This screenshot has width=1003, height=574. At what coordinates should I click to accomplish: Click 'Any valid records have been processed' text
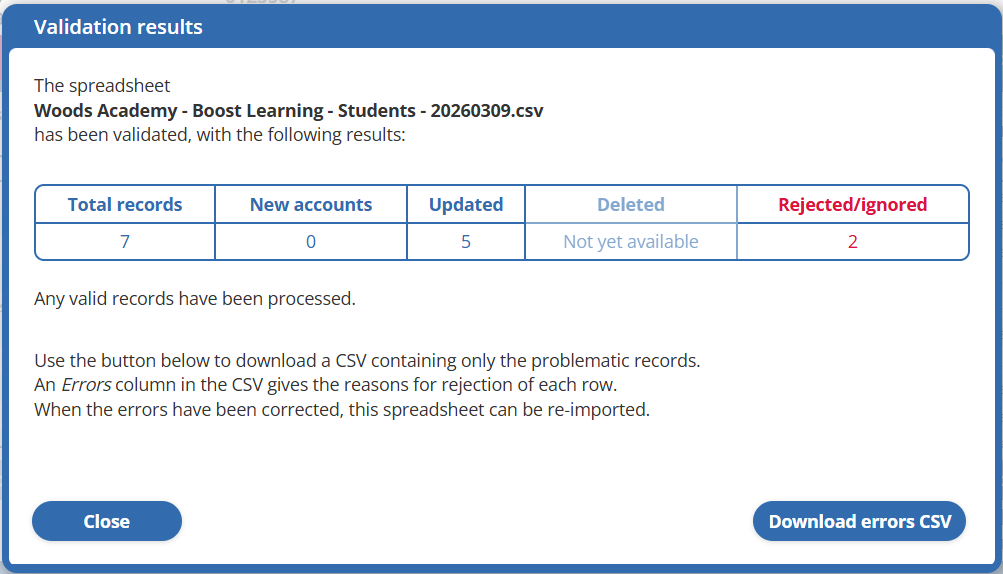pos(195,298)
